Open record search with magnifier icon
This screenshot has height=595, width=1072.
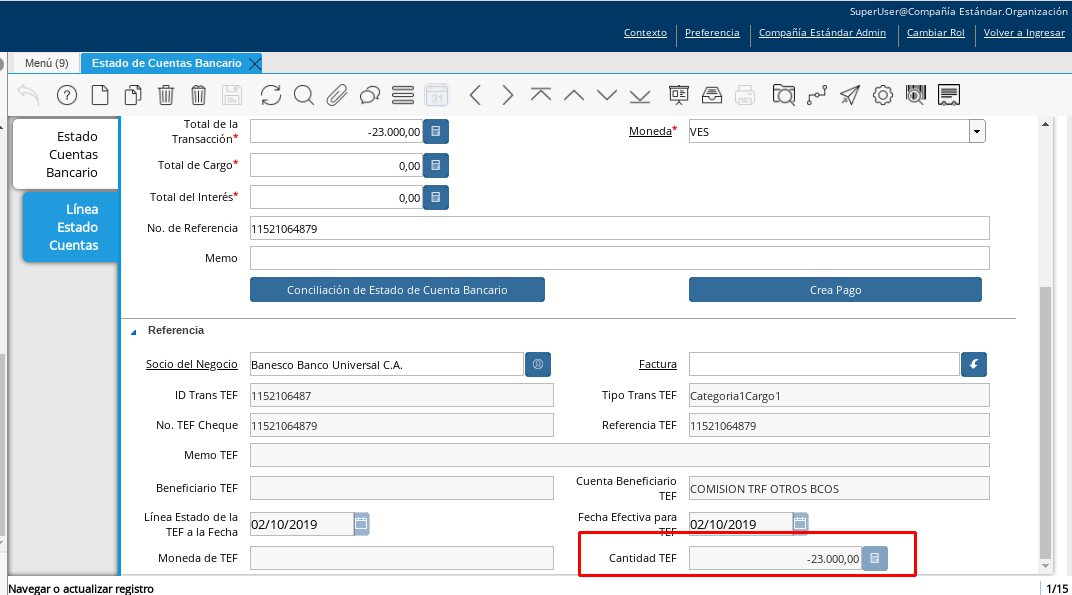304,95
